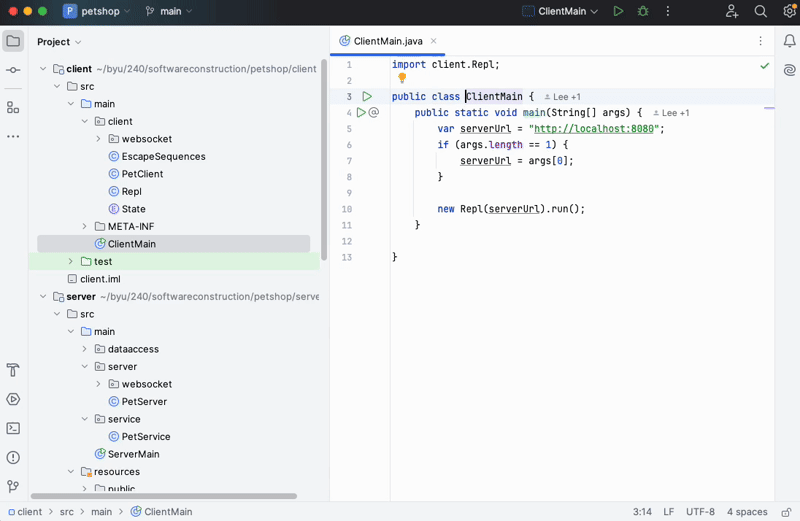Click run gutter arrow beside ClientMain class
Viewport: 800px width, 521px height.
pos(367,97)
